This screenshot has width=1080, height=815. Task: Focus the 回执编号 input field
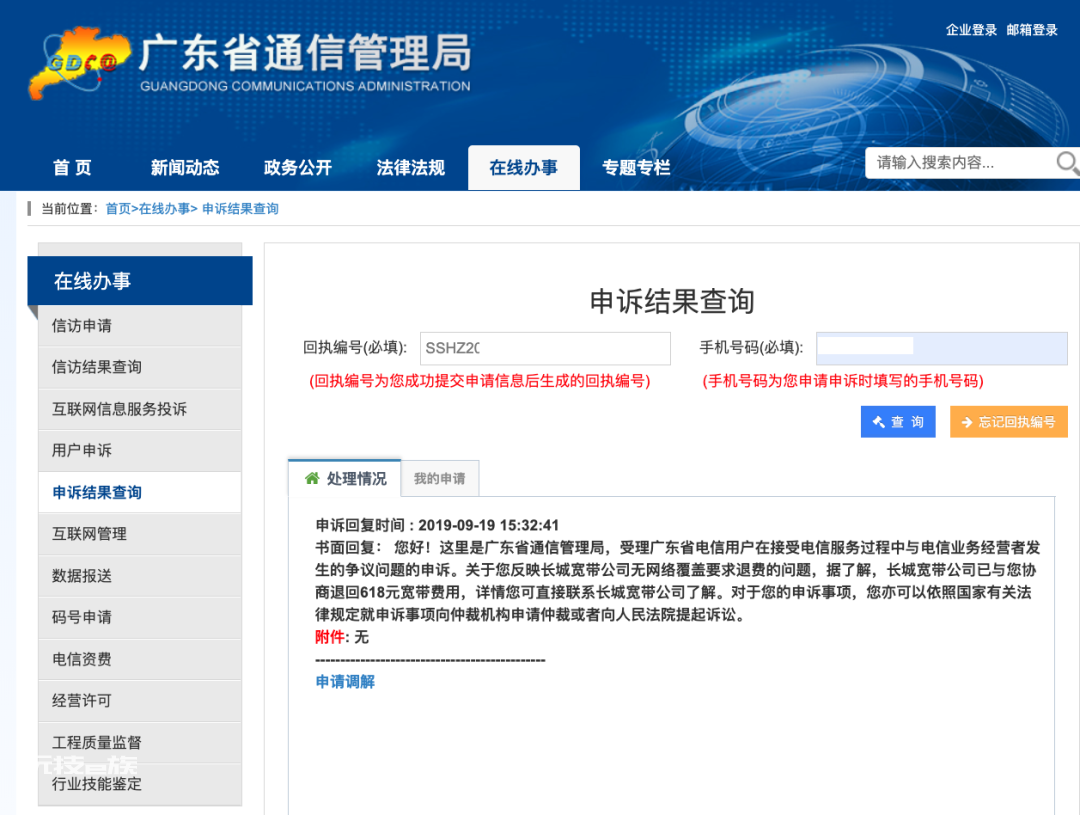coord(545,348)
